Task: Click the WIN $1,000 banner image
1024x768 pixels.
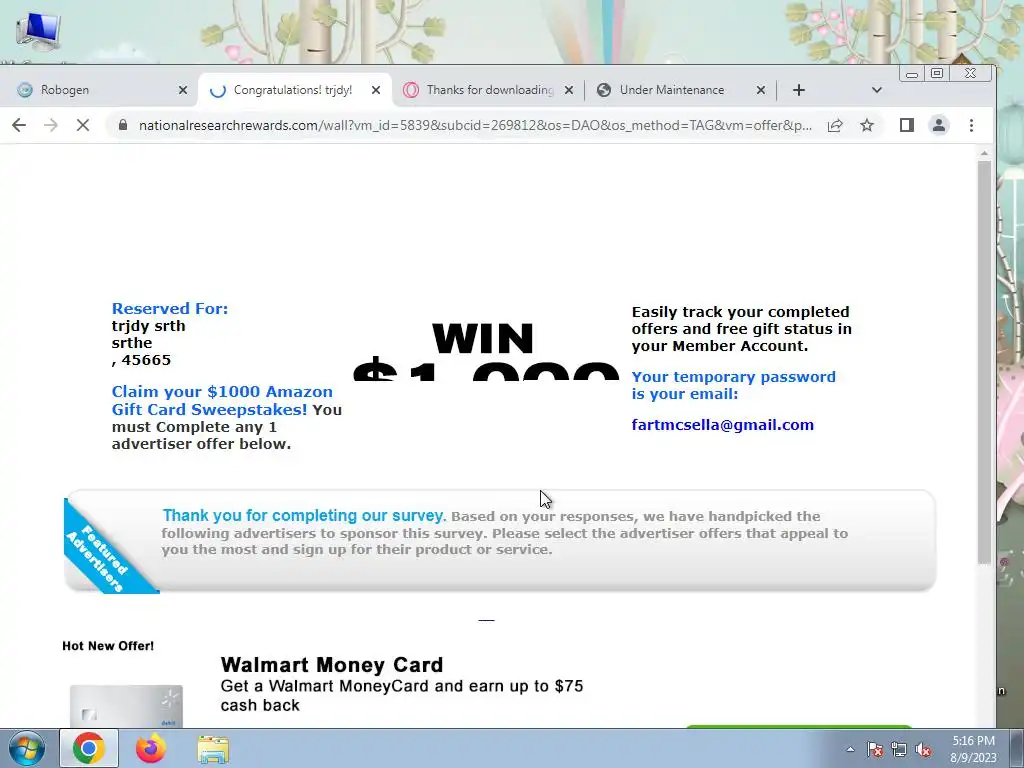Action: click(x=484, y=349)
